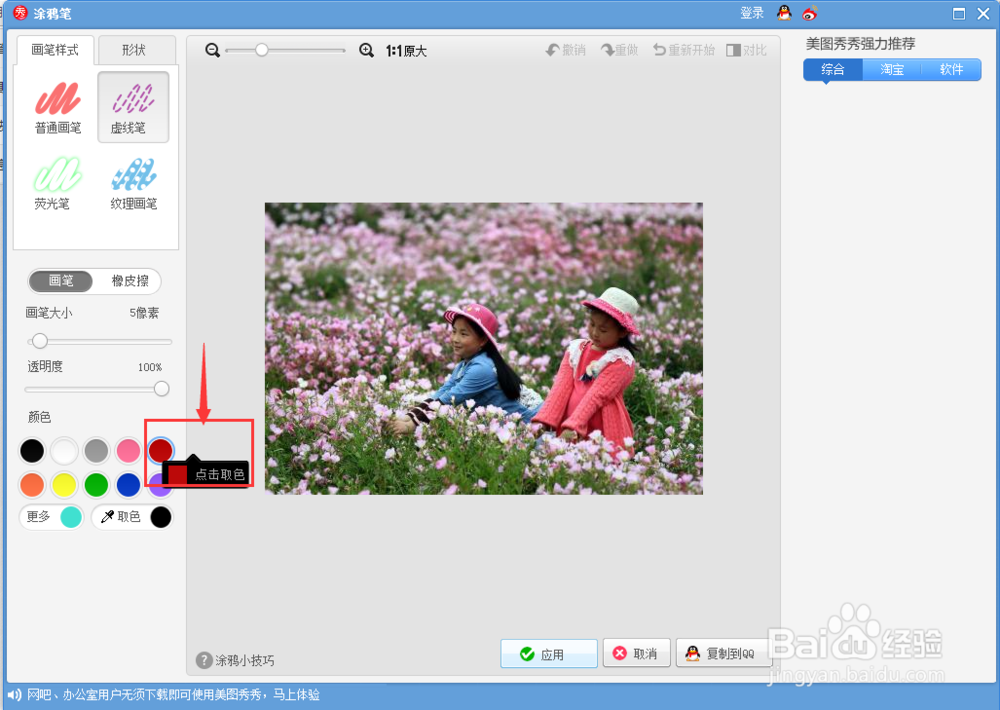
Task: Click the zoom out magnifier icon
Action: (x=212, y=50)
